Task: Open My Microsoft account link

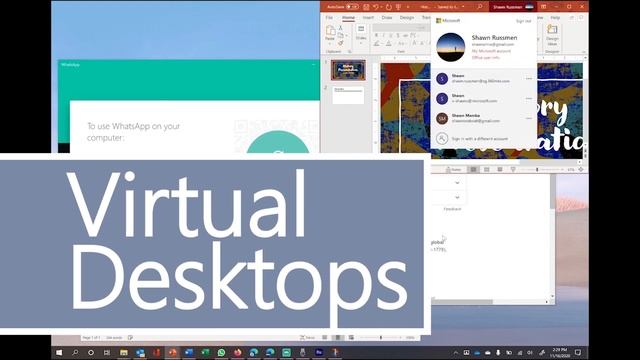Action: 491,51
